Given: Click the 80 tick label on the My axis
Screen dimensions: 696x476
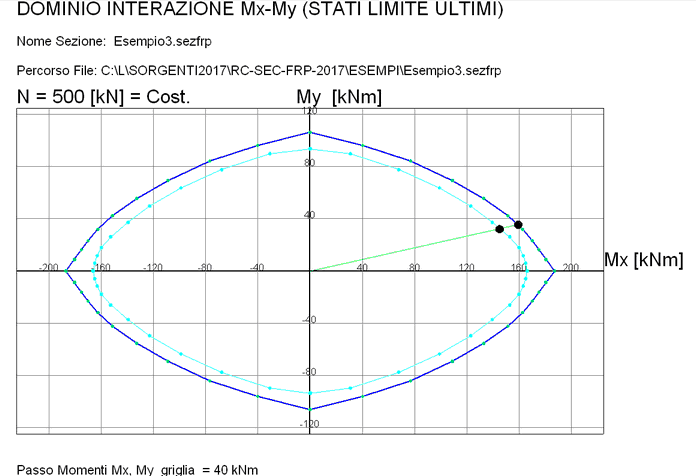Looking at the screenshot, I should click(x=309, y=163).
